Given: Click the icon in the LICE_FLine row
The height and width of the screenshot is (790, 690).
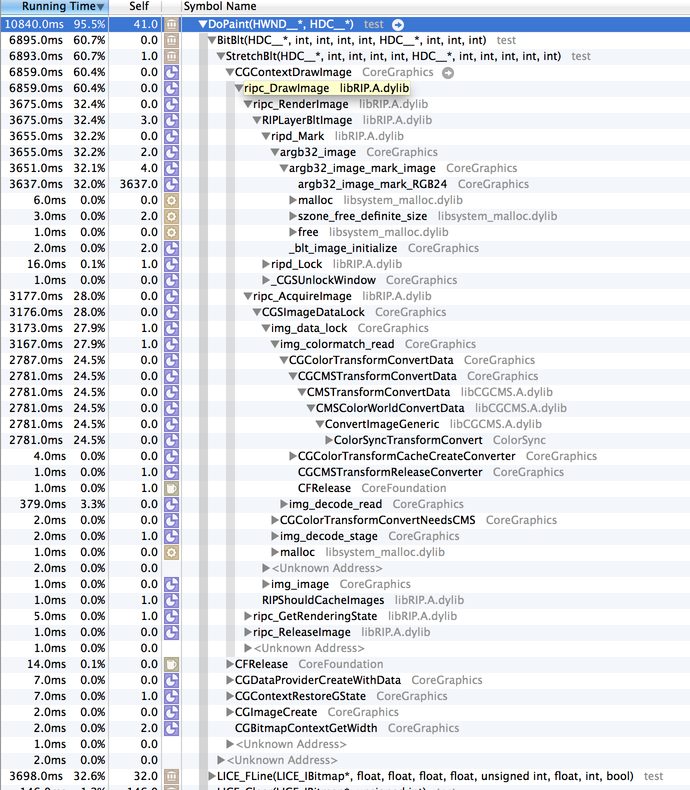Looking at the screenshot, I should pos(170,776).
